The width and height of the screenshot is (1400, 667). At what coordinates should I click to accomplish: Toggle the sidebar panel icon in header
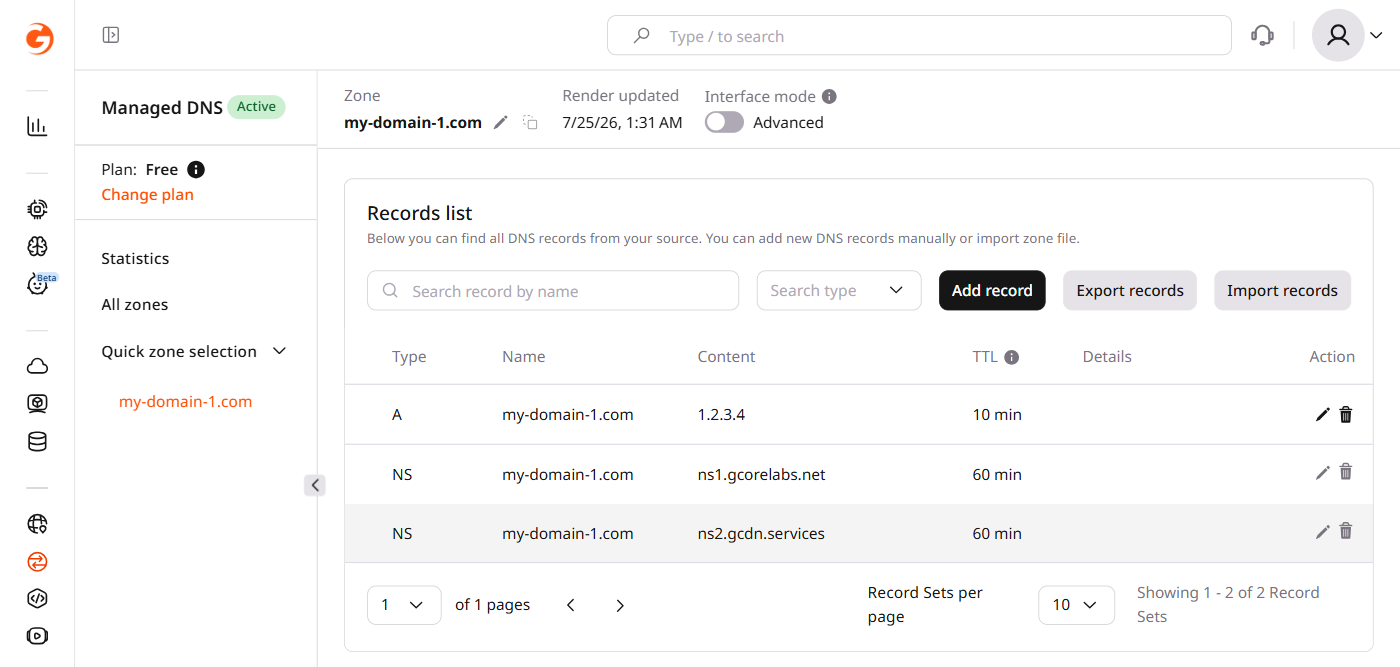111,35
